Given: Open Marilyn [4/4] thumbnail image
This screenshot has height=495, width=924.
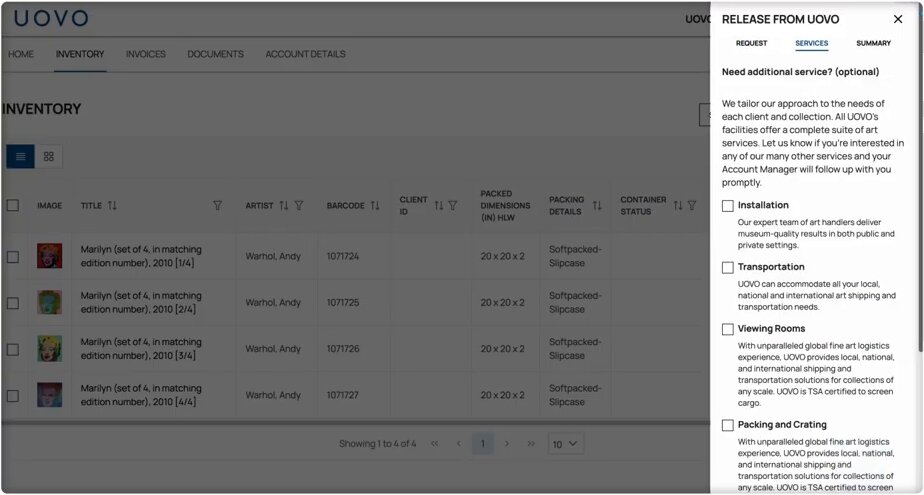Looking at the screenshot, I should 50,395.
